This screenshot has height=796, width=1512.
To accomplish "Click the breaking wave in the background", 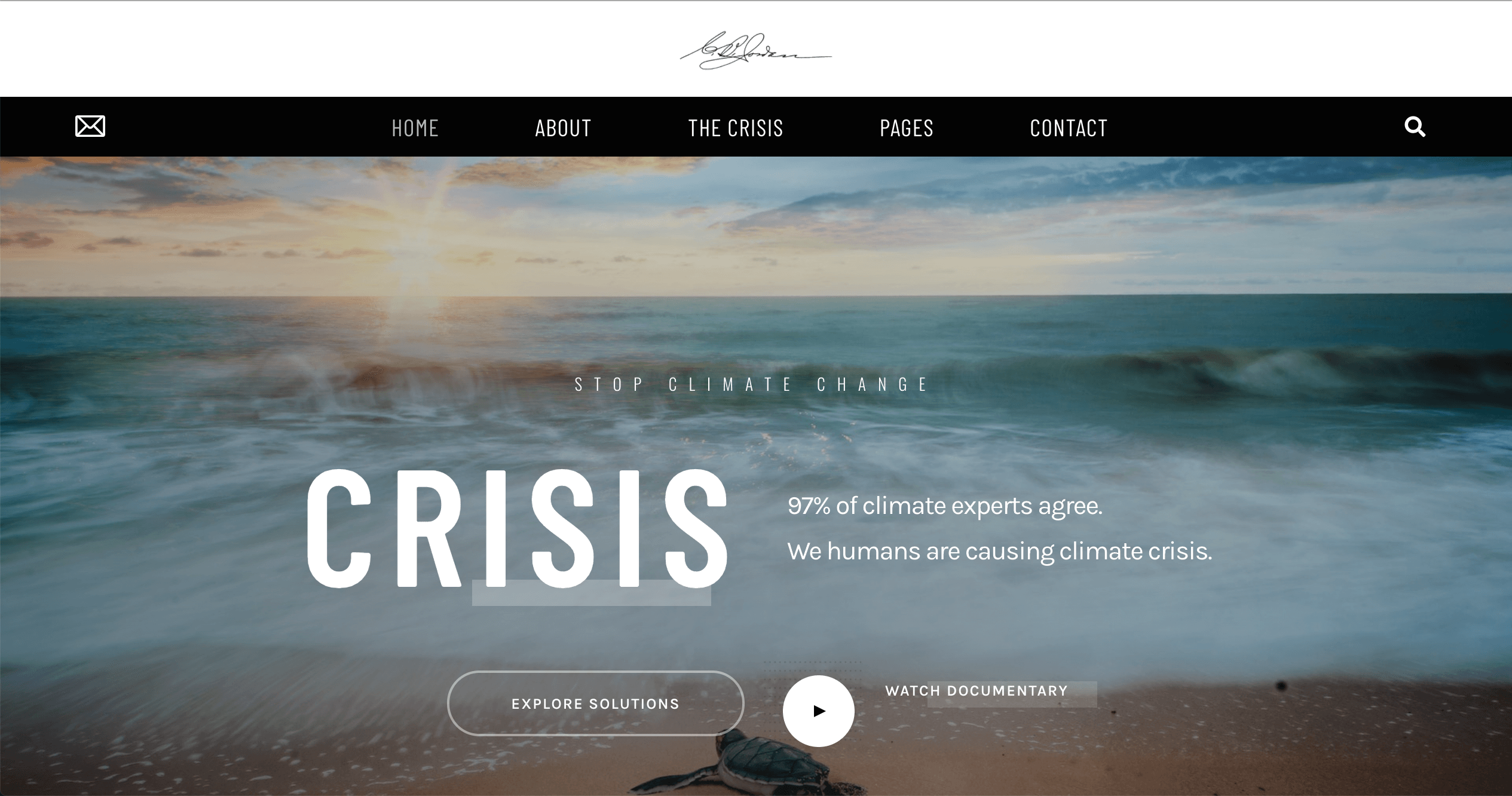I will tap(1285, 371).
